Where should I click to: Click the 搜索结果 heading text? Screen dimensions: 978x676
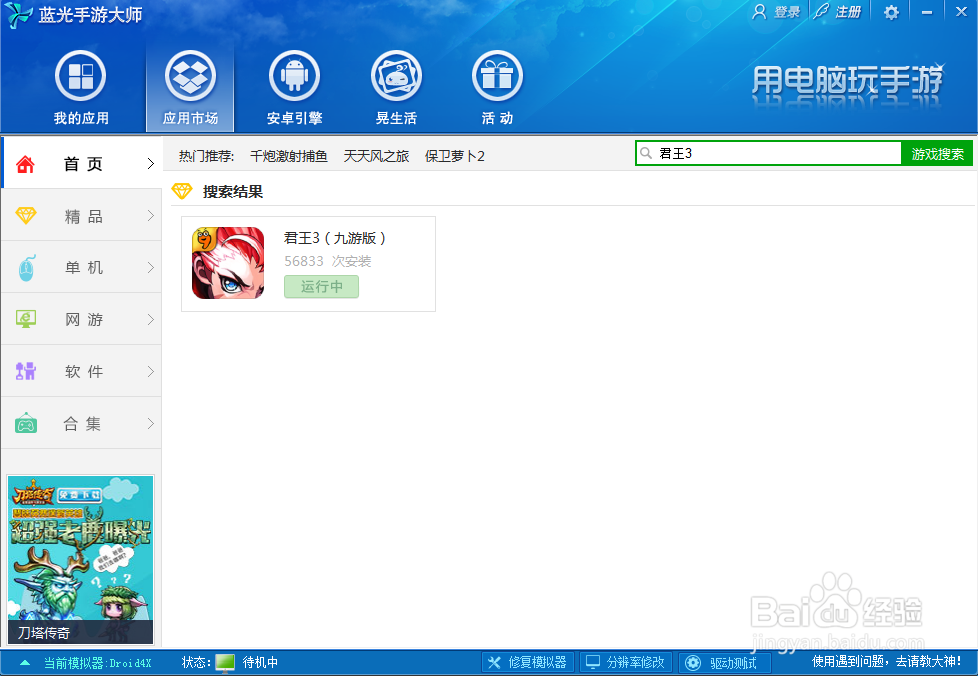[233, 191]
